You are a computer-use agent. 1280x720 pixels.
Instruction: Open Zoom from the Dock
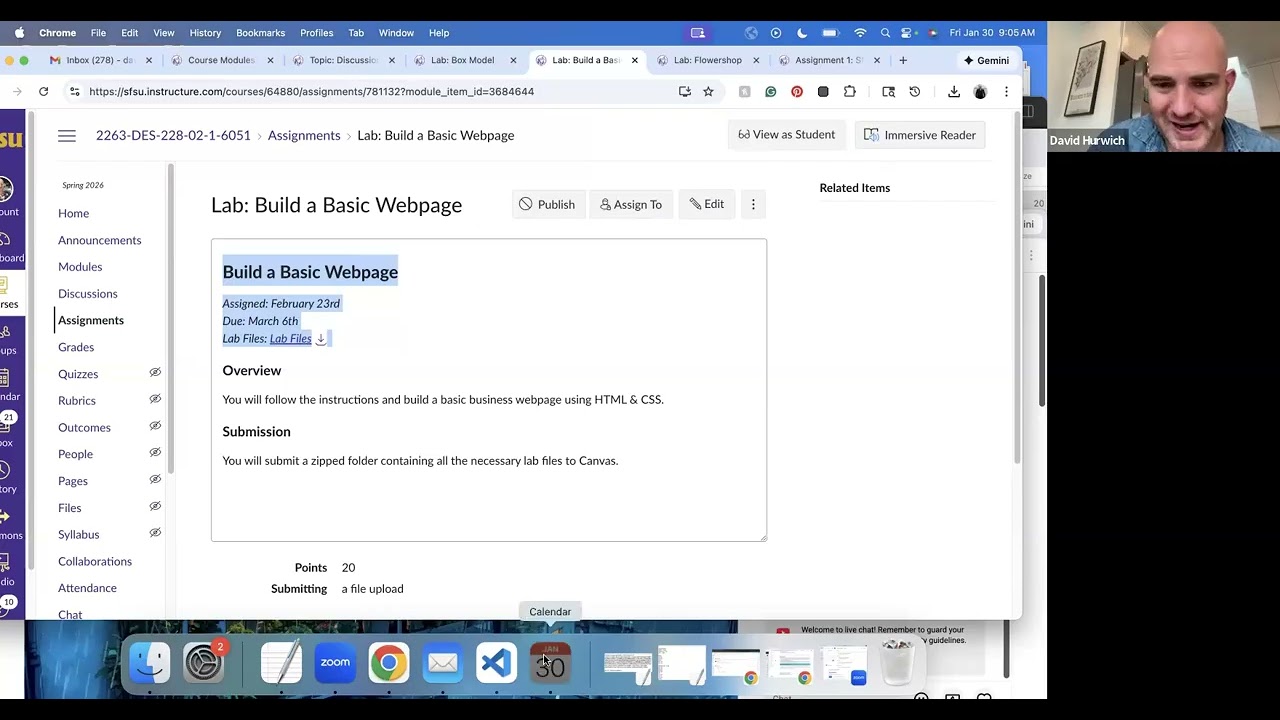tap(335, 662)
